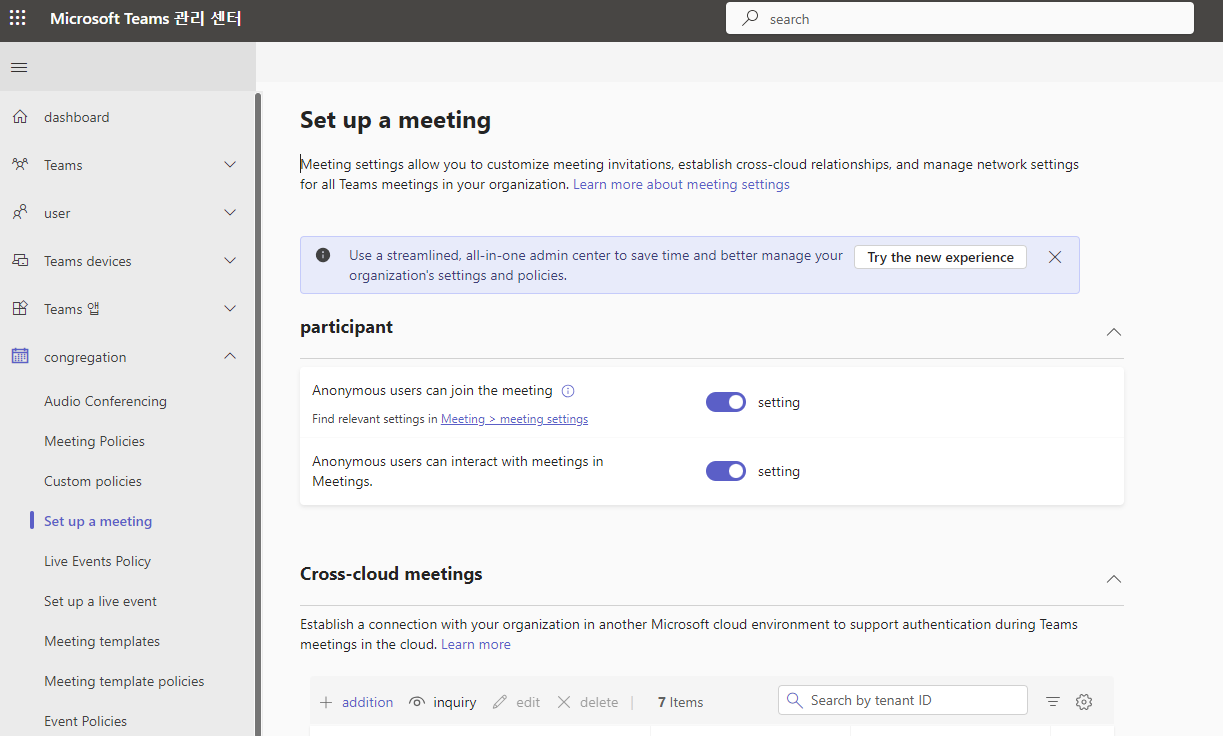Viewport: 1223px width, 736px height.
Task: Open Set up a live event page
Action: tap(100, 601)
